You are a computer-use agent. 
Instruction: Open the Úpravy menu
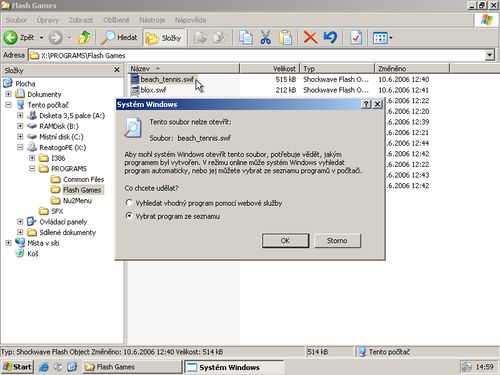pos(48,20)
